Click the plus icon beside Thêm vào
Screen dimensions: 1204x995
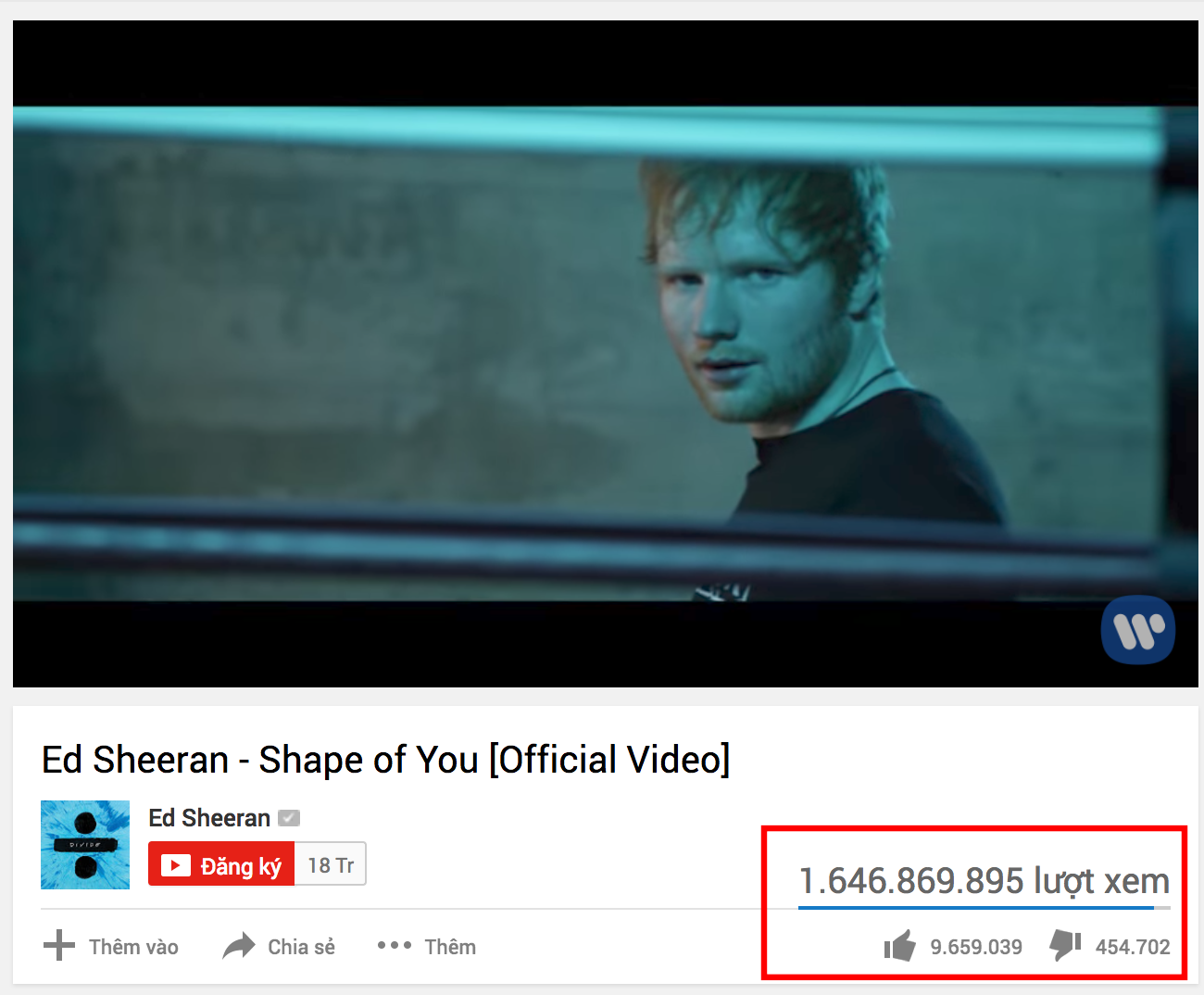[59, 946]
